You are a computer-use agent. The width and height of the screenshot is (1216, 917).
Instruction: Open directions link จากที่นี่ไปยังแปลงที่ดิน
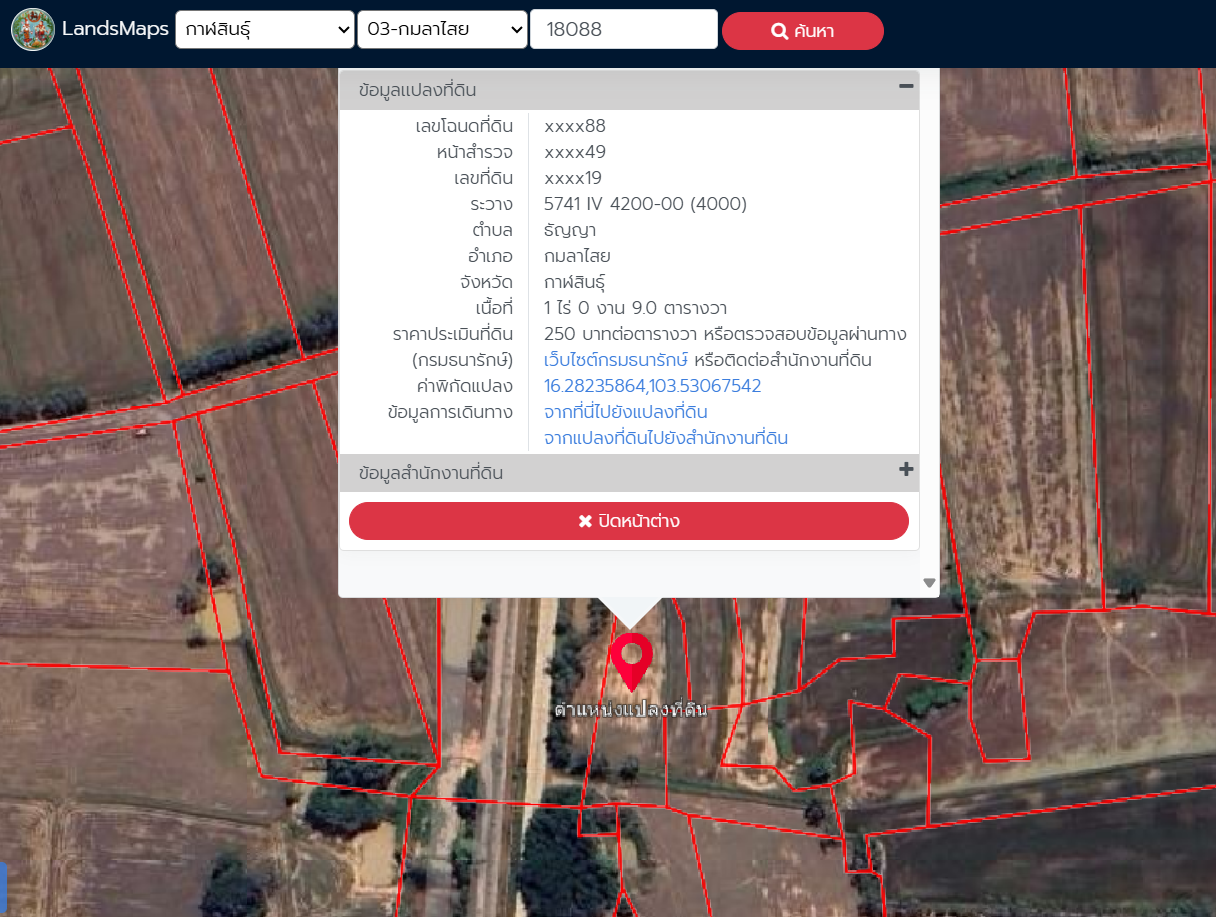point(626,412)
